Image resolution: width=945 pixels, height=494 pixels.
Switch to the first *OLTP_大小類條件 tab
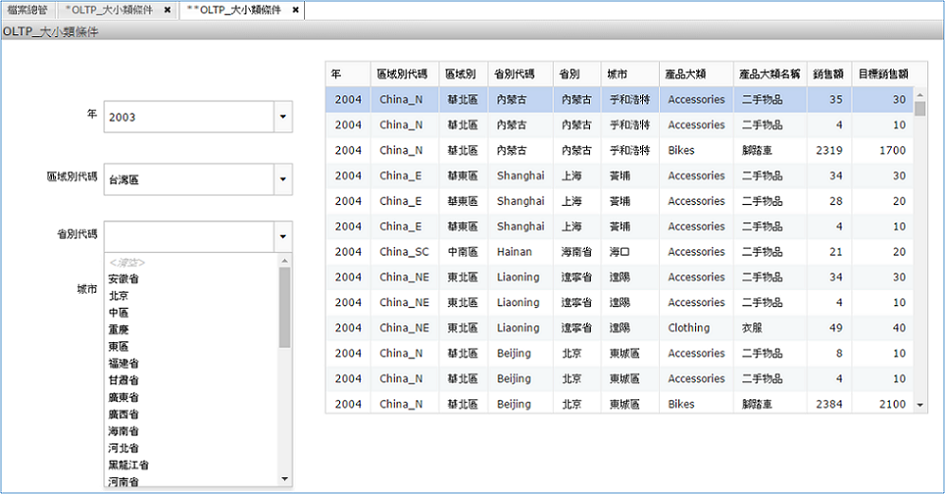(x=111, y=10)
